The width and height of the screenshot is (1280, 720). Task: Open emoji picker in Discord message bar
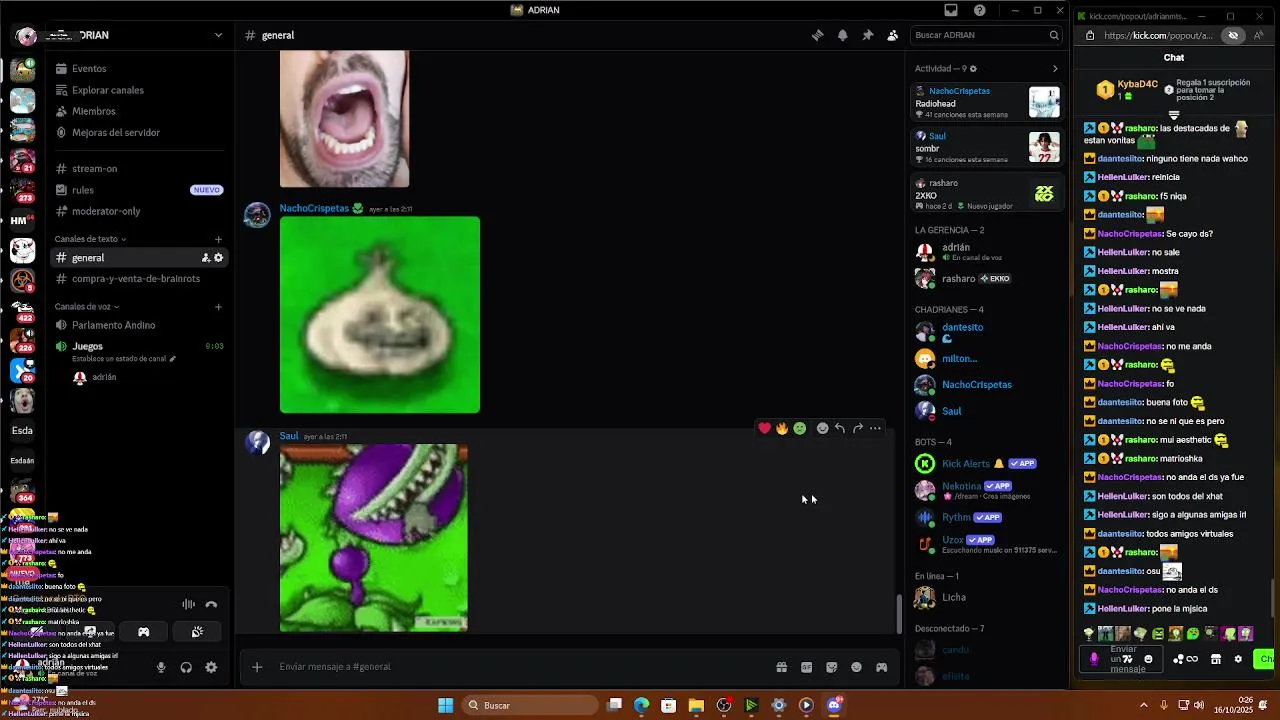tap(856, 667)
